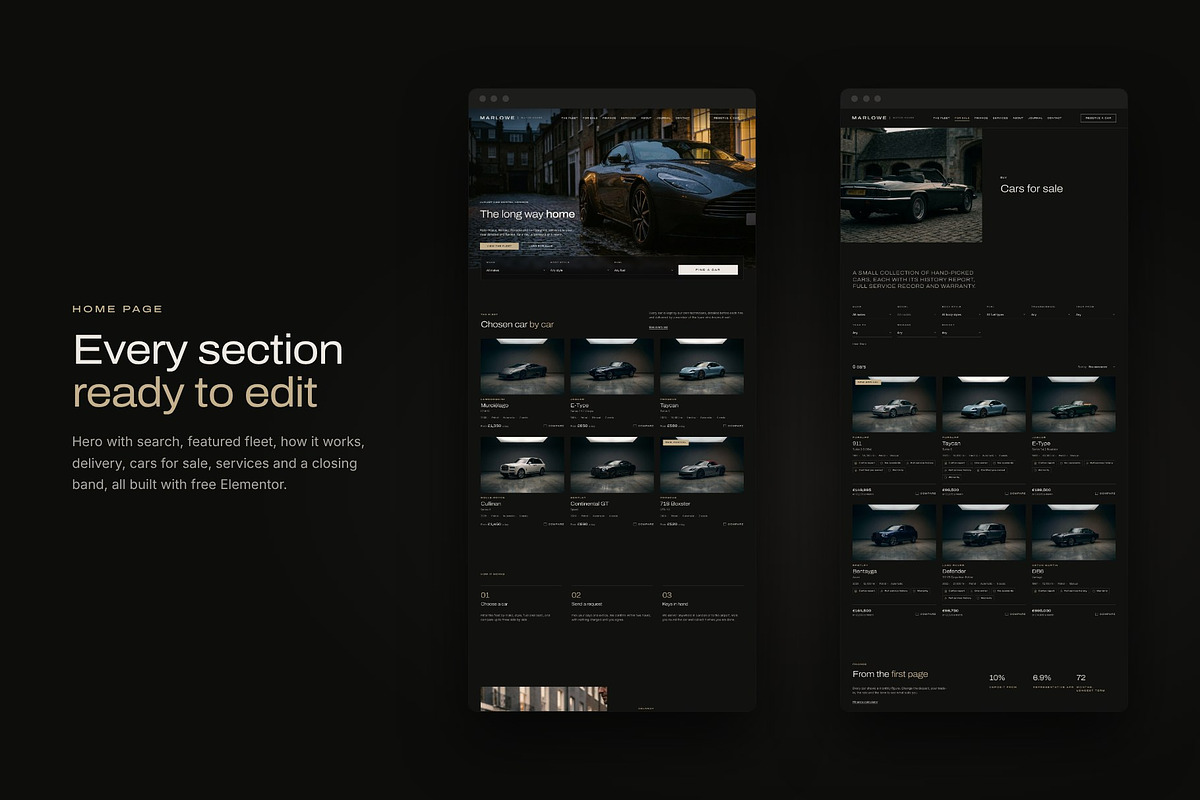Tick Compare on the Murciélago card
Image resolution: width=1200 pixels, height=800 pixels.
click(553, 425)
